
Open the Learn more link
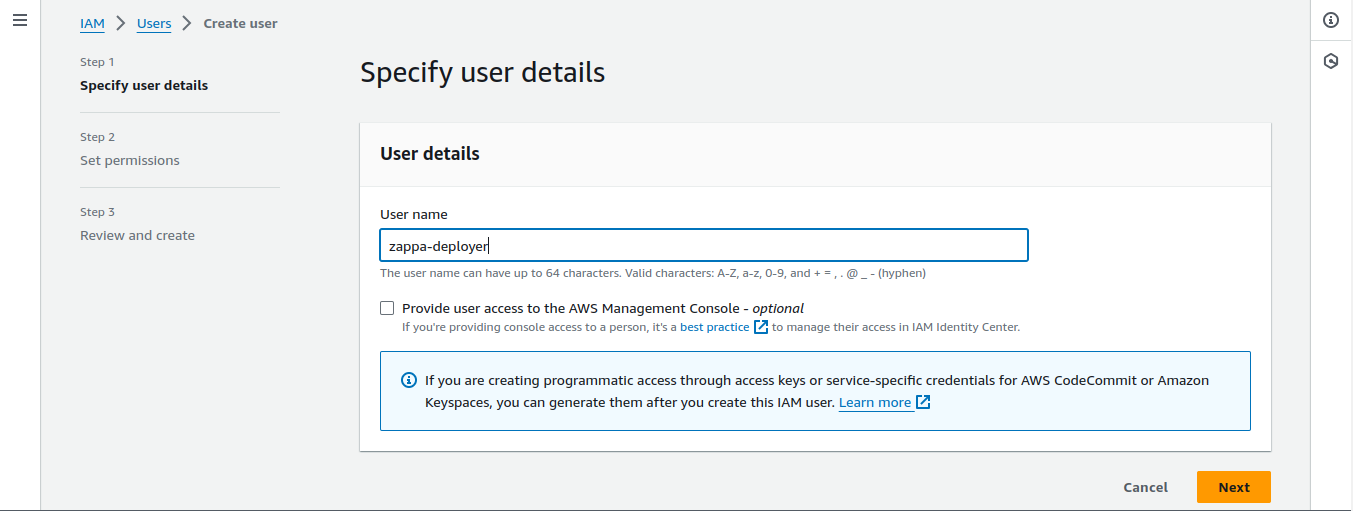tap(875, 402)
